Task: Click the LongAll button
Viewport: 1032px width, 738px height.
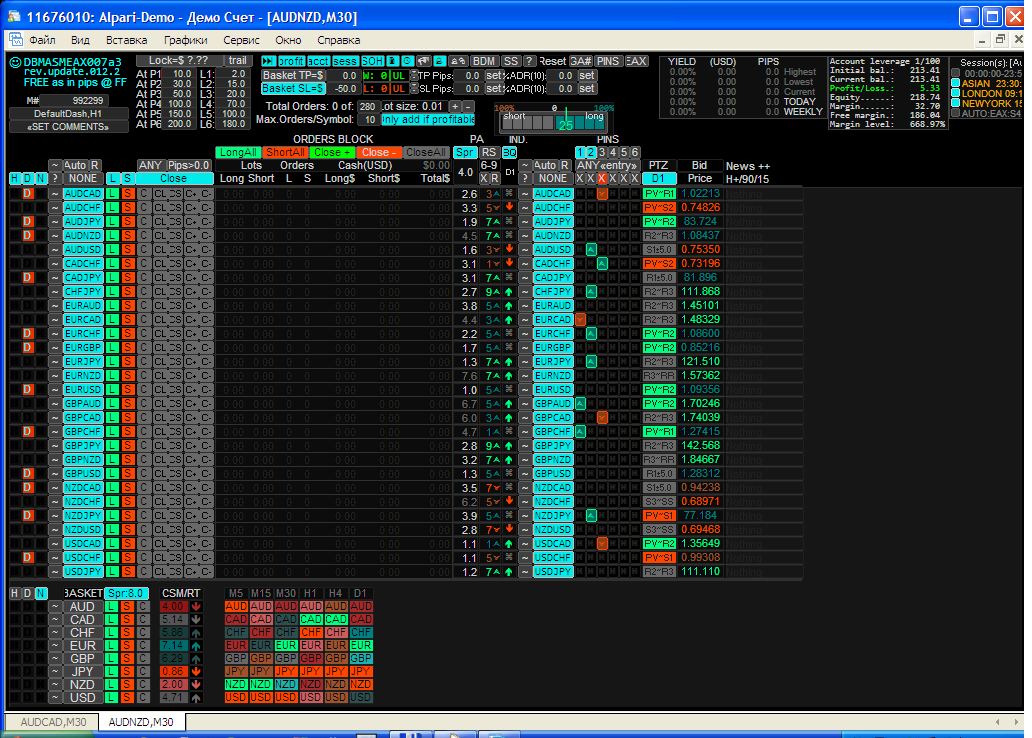Action: click(238, 152)
